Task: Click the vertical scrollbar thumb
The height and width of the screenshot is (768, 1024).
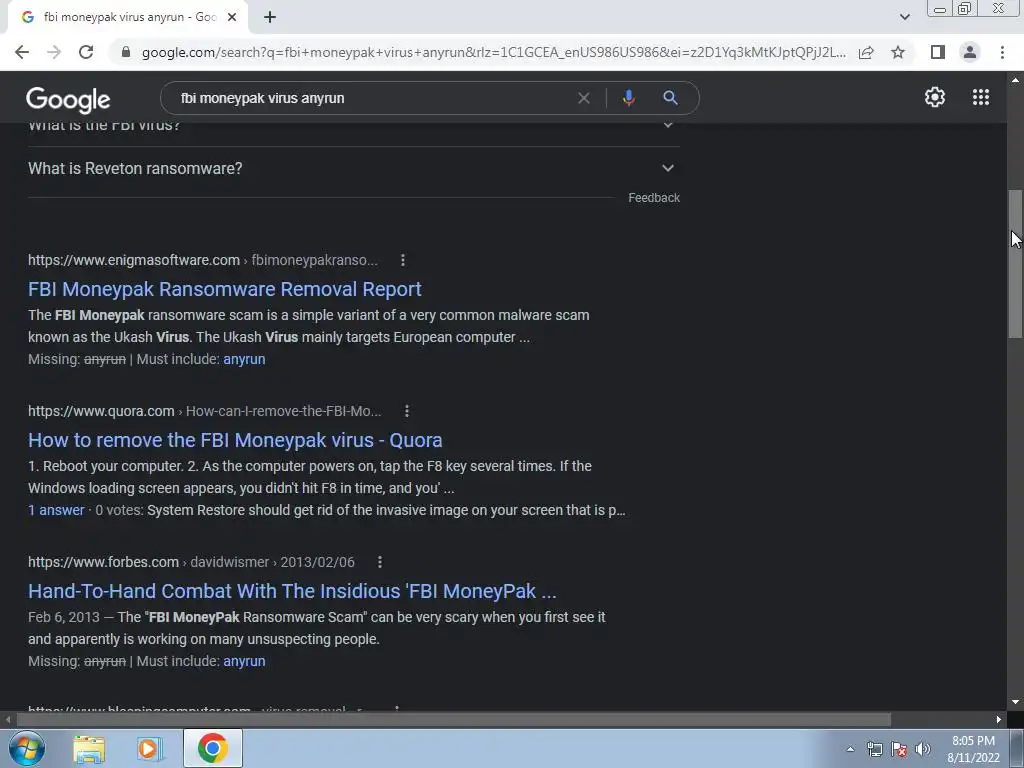Action: tap(1015, 264)
